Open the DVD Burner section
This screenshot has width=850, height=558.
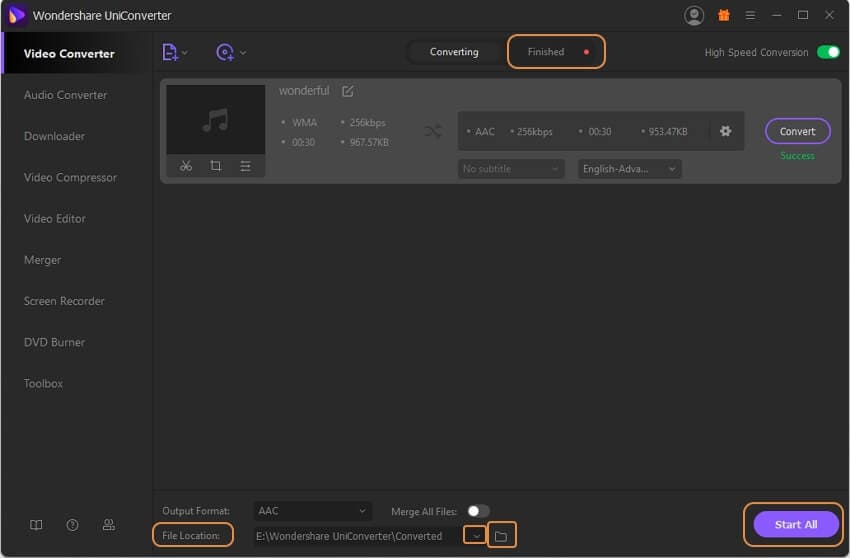(x=54, y=342)
